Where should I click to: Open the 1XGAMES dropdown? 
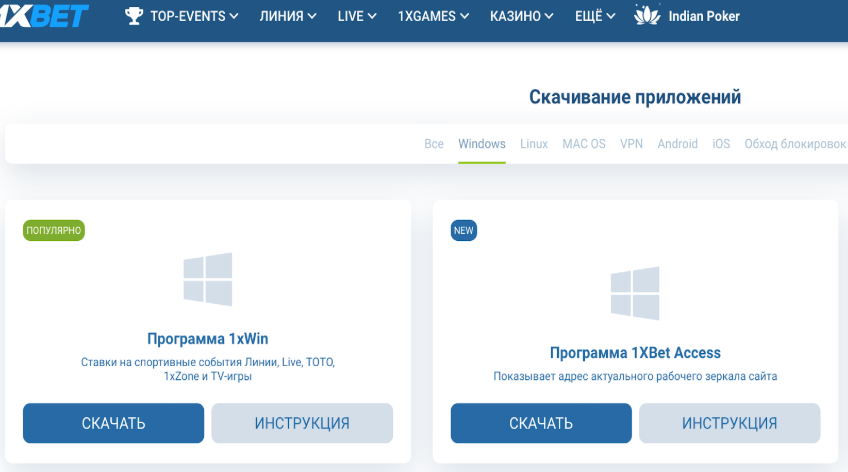[x=433, y=16]
